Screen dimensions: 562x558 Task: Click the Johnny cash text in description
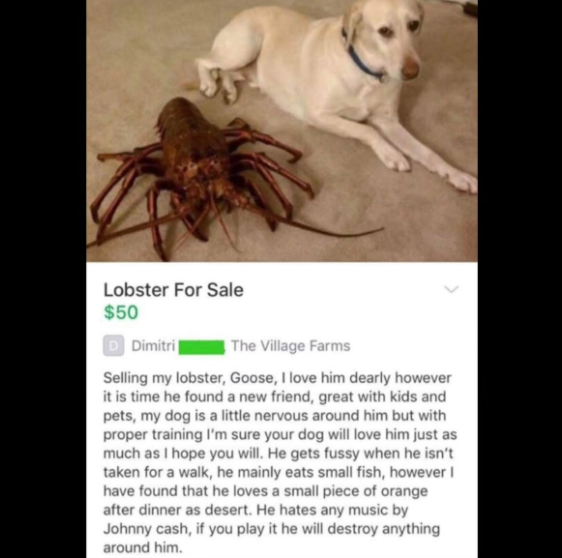coord(147,529)
